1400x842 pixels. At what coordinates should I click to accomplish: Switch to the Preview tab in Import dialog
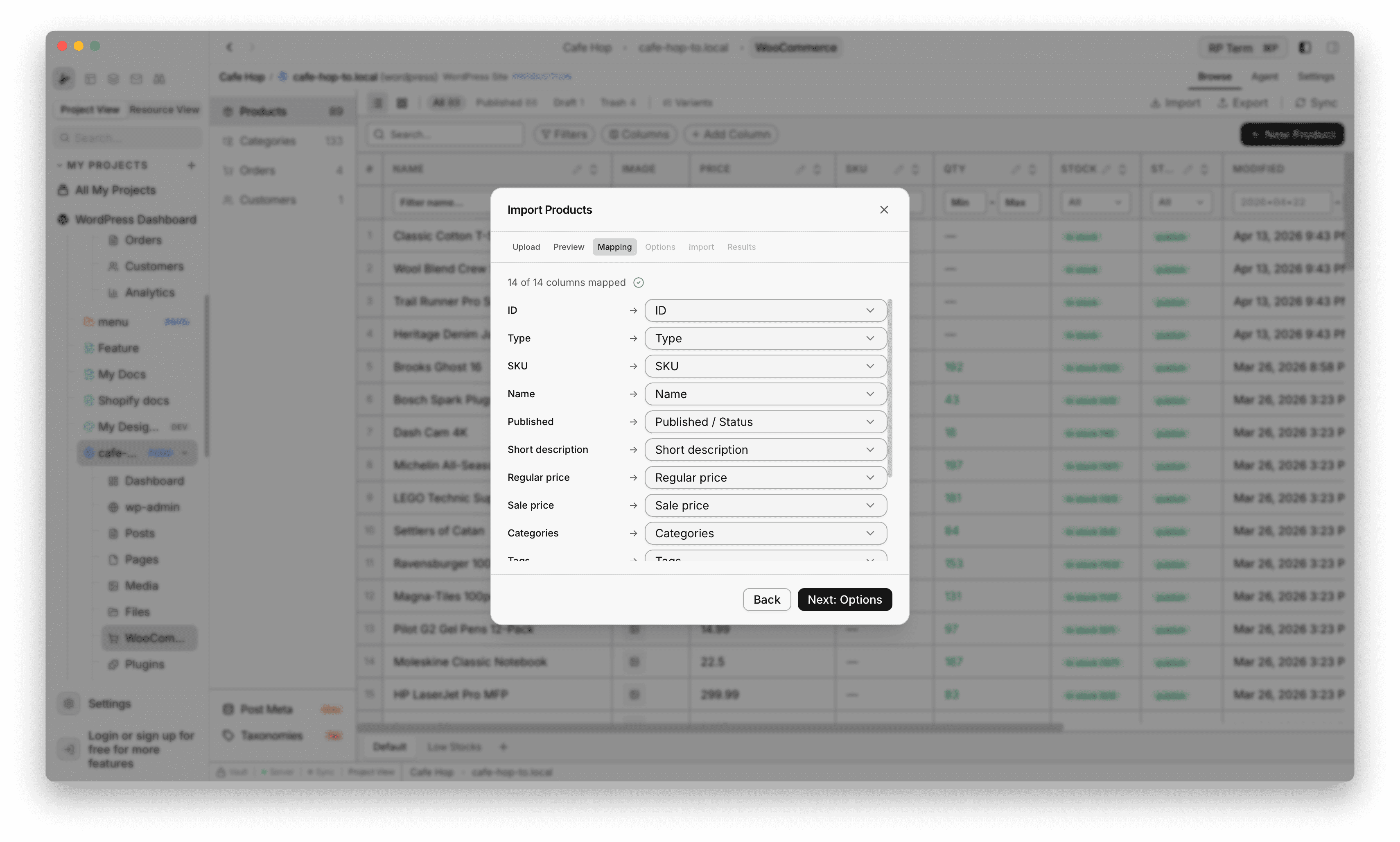point(568,247)
